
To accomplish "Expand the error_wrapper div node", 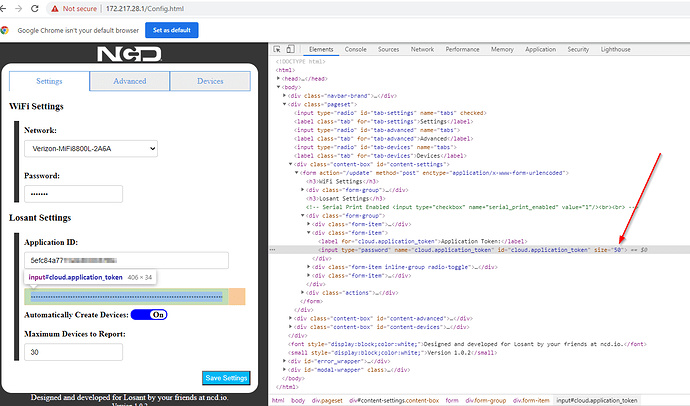I will (x=285, y=361).
